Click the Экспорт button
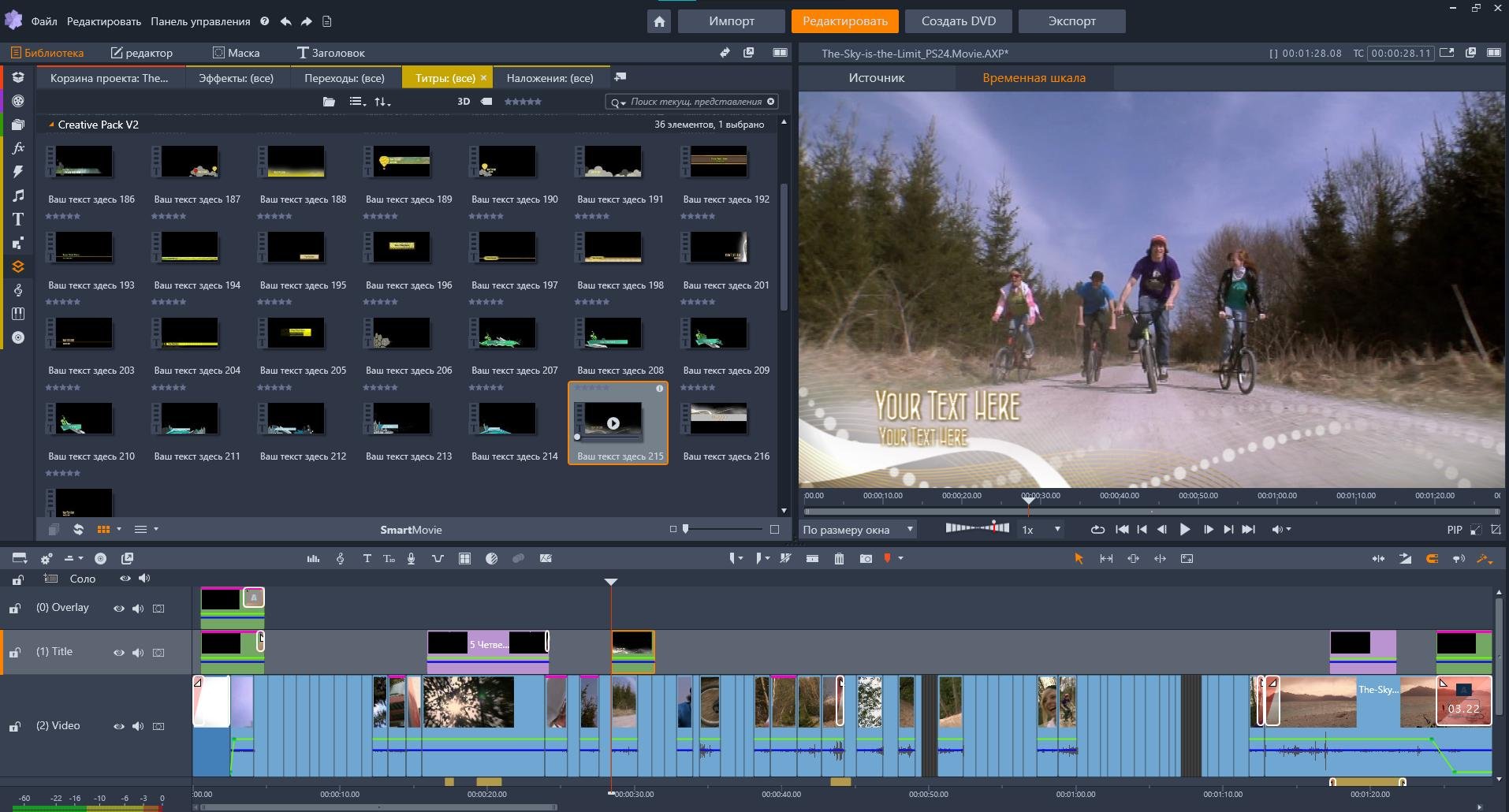The width and height of the screenshot is (1509, 812). click(x=1071, y=21)
